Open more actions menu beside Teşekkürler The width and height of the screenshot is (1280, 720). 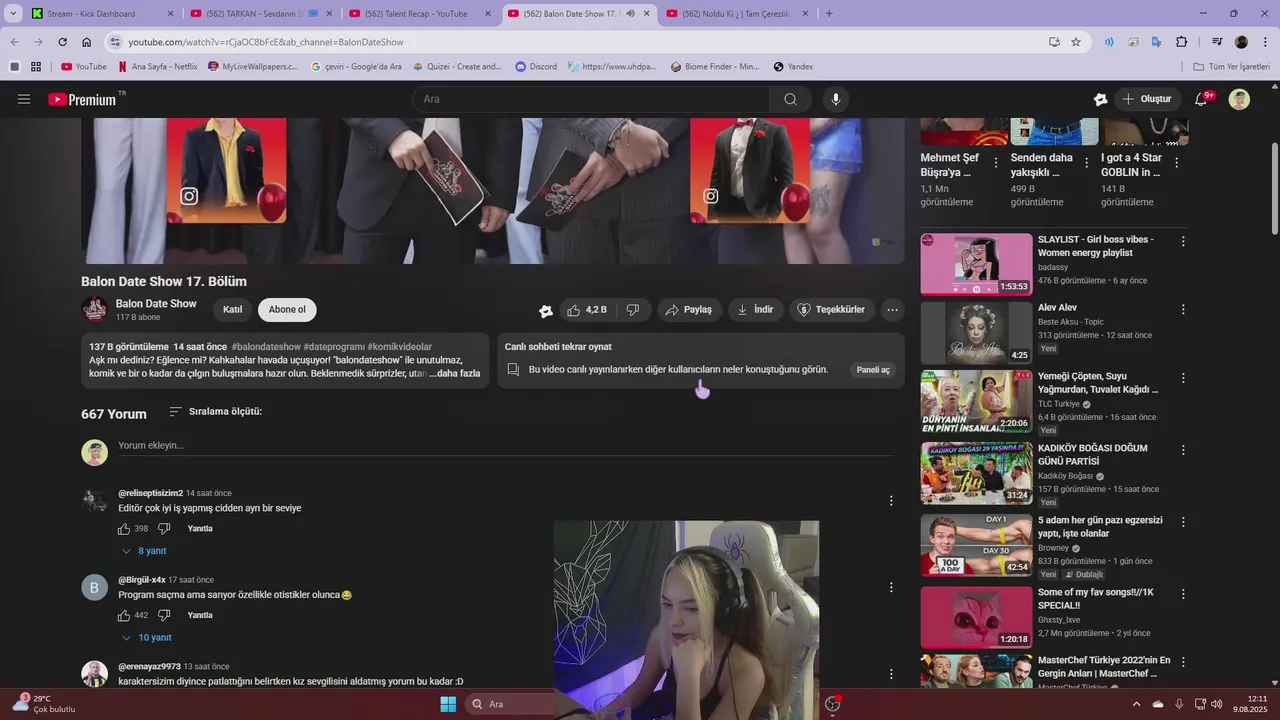point(893,310)
